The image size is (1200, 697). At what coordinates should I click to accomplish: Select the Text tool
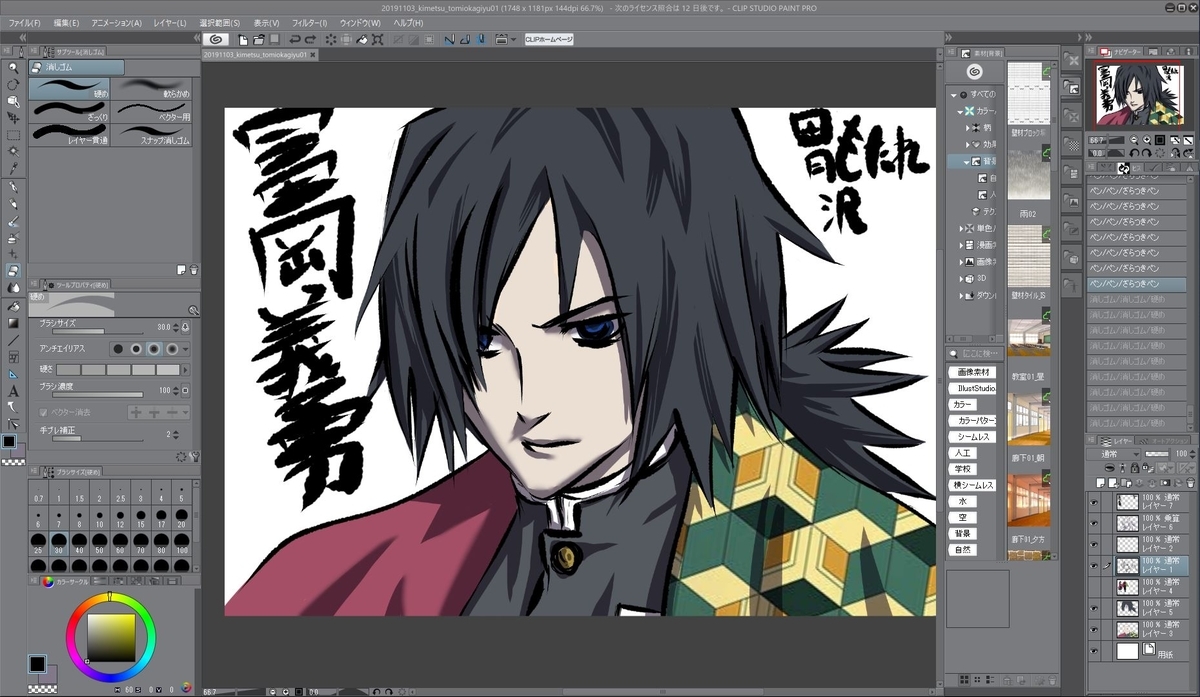(x=13, y=391)
